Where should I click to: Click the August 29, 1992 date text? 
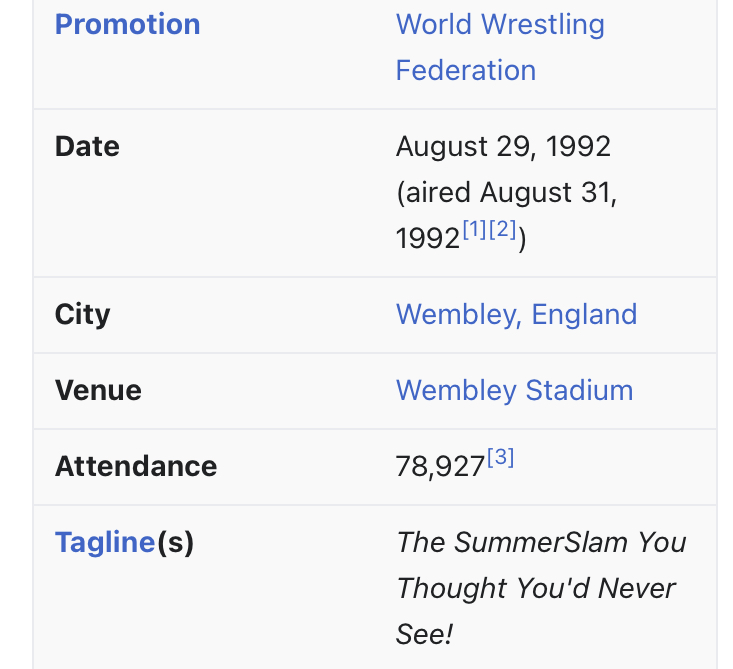point(503,147)
